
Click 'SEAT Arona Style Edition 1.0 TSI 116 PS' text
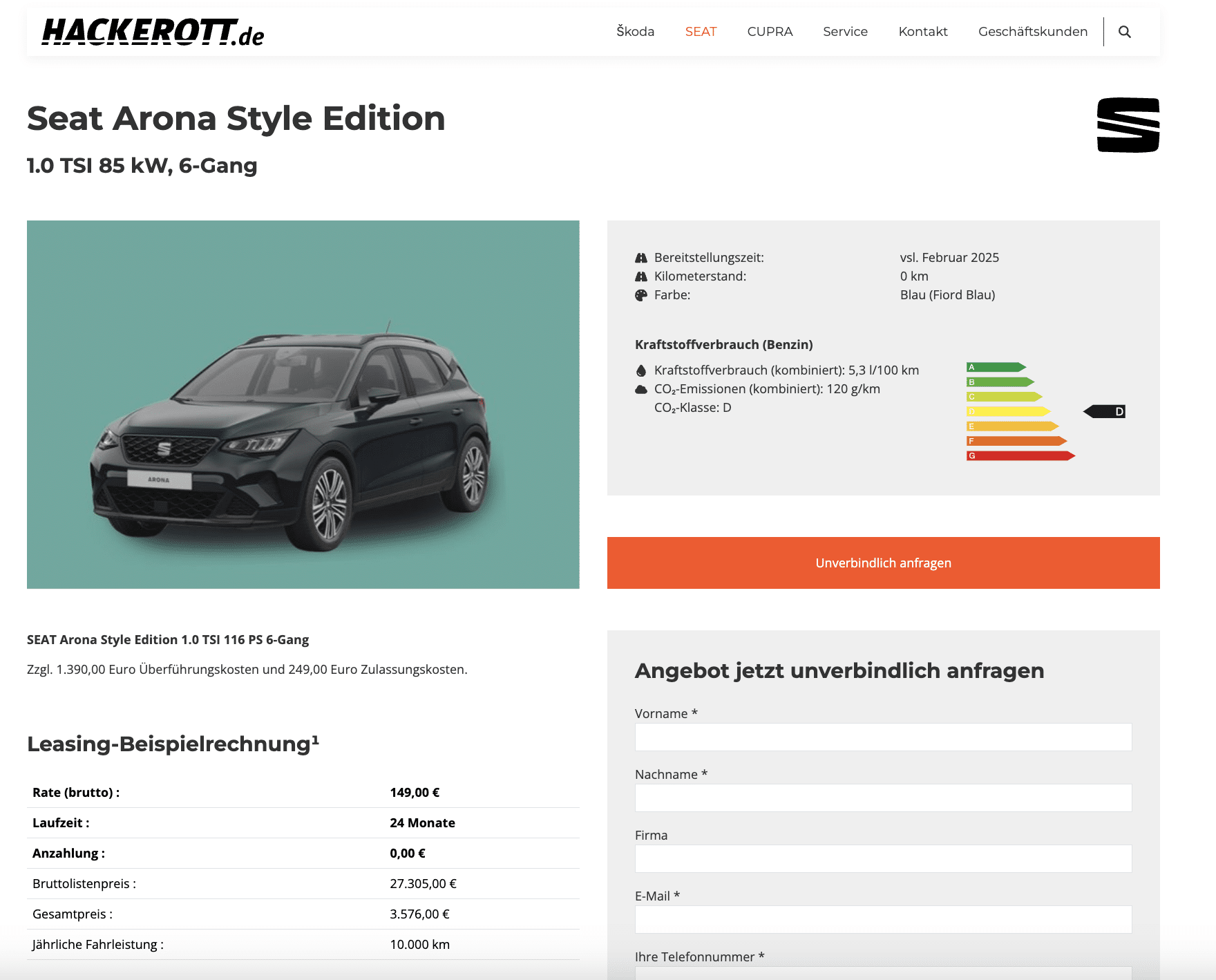168,640
